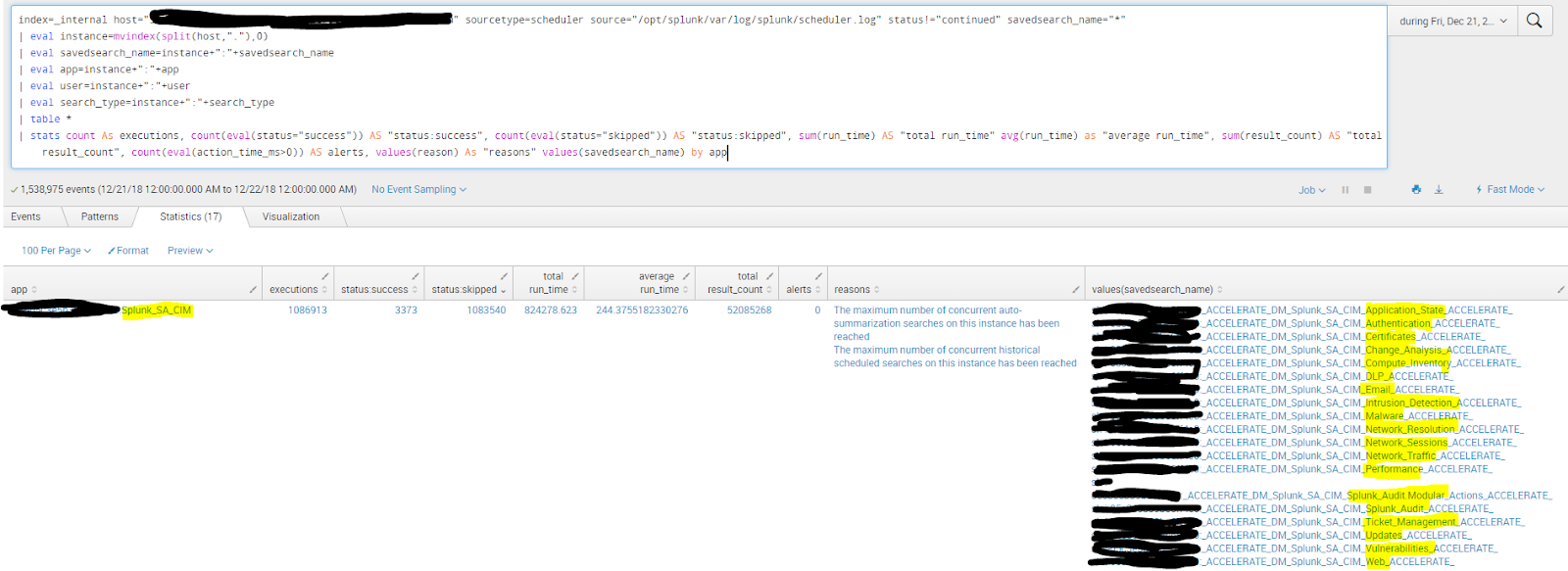Sort by executions using its sort arrows

tap(324, 290)
